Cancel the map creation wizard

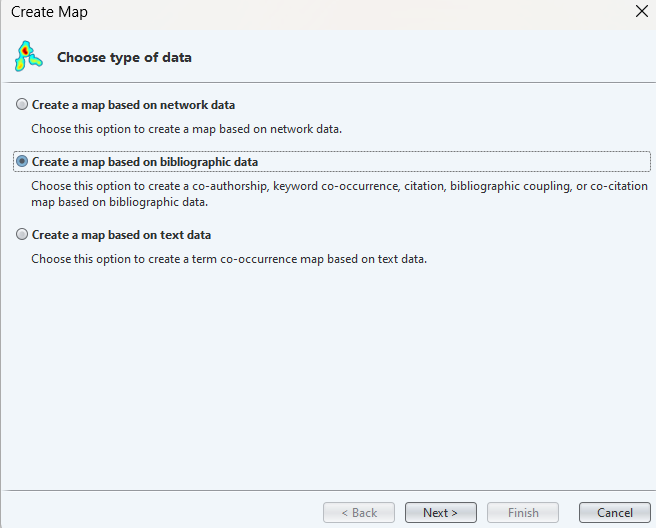pos(615,513)
